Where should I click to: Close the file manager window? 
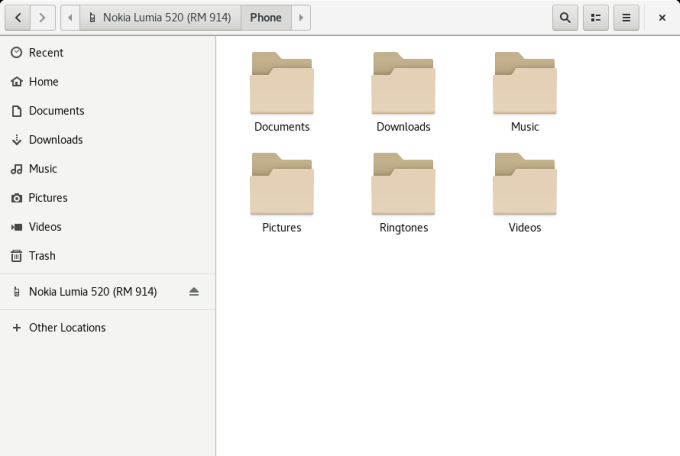click(x=662, y=17)
